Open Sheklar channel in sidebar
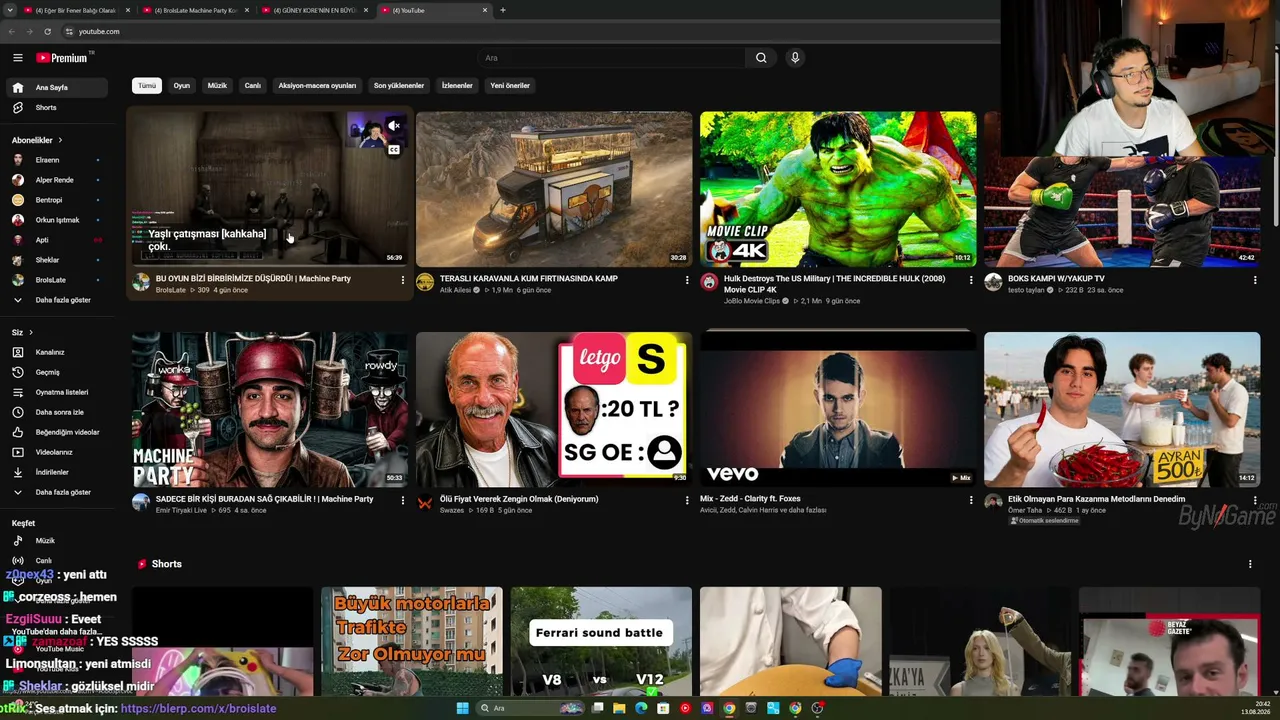This screenshot has width=1280, height=720. [x=58, y=260]
